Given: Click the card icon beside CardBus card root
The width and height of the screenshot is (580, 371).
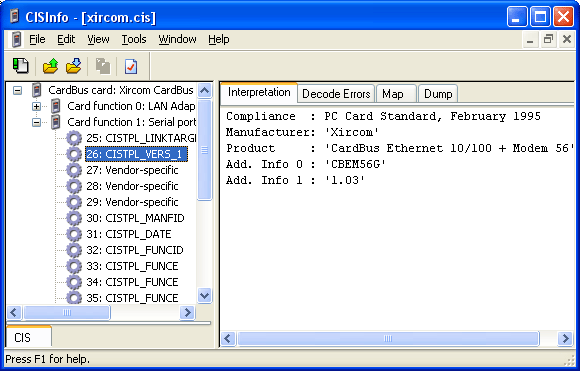Looking at the screenshot, I should 36,90.
